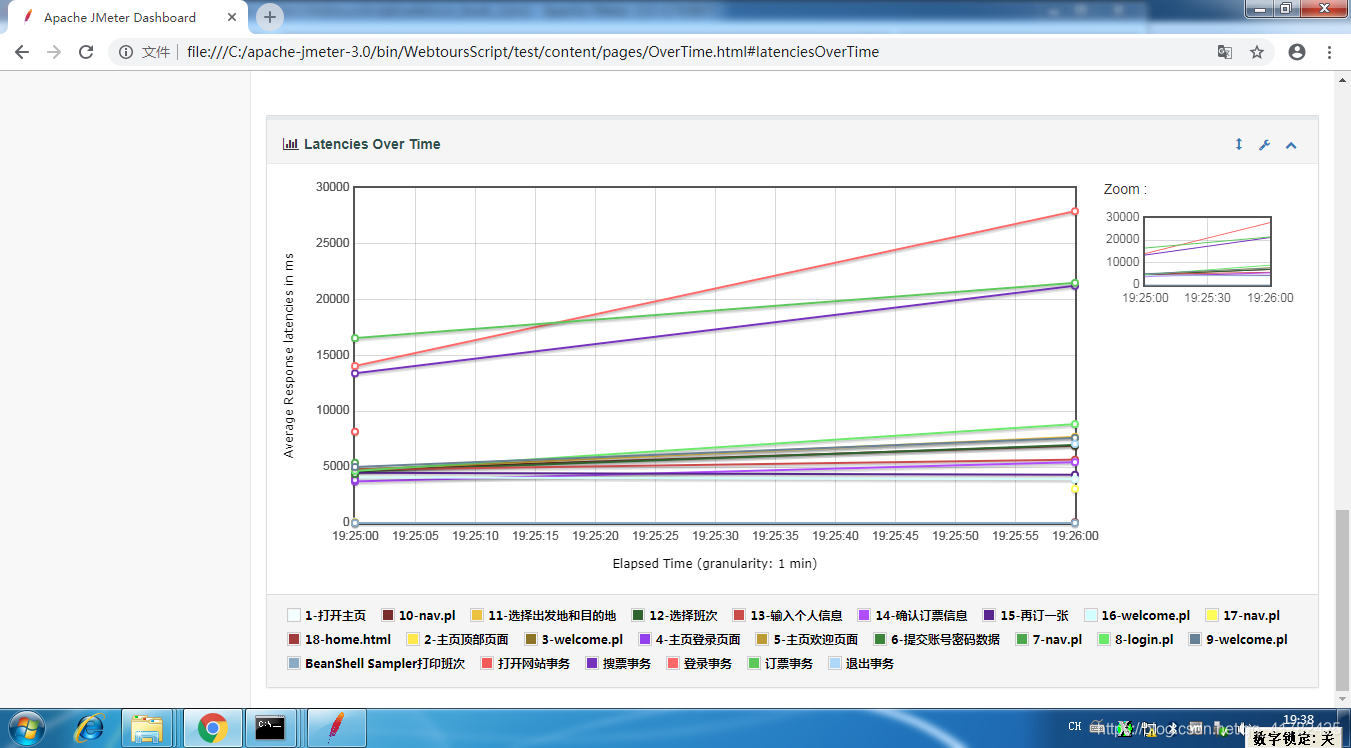Toggle the 4-主页登录页面 legend entry
Screen dimensions: 1351x748
[690, 639]
